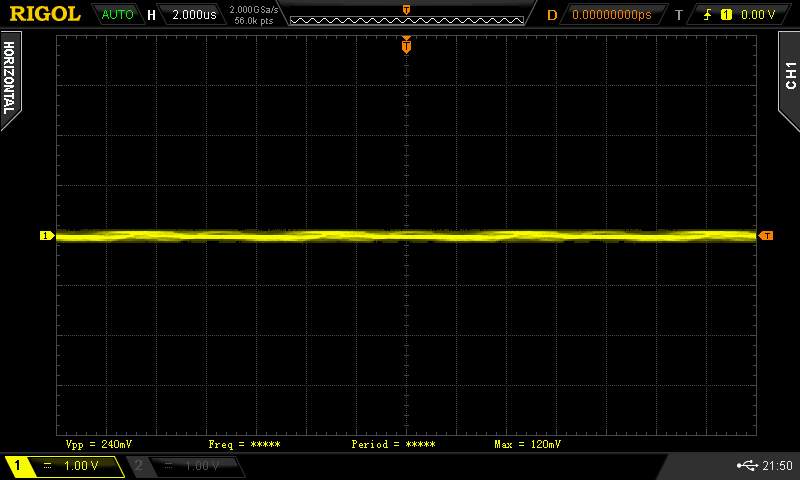
Task: Expand the sample rate and memory depth readout
Action: (x=253, y=15)
